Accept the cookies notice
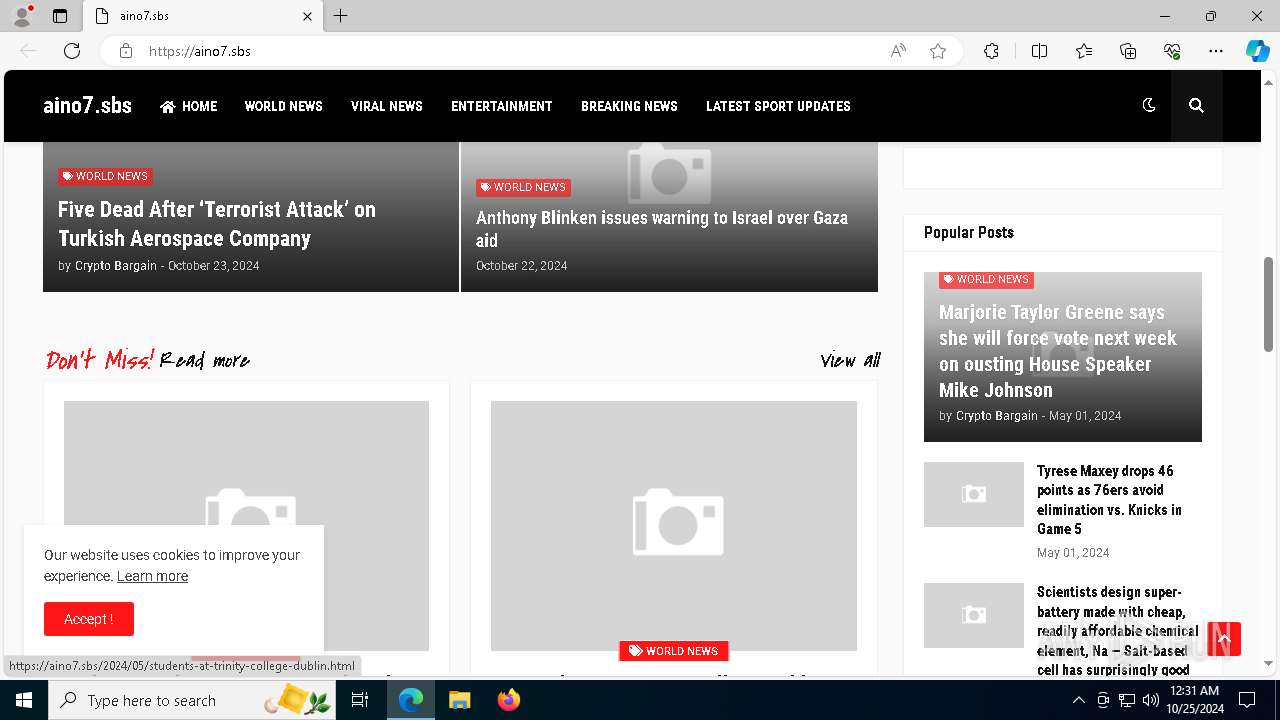The height and width of the screenshot is (720, 1280). click(x=89, y=619)
